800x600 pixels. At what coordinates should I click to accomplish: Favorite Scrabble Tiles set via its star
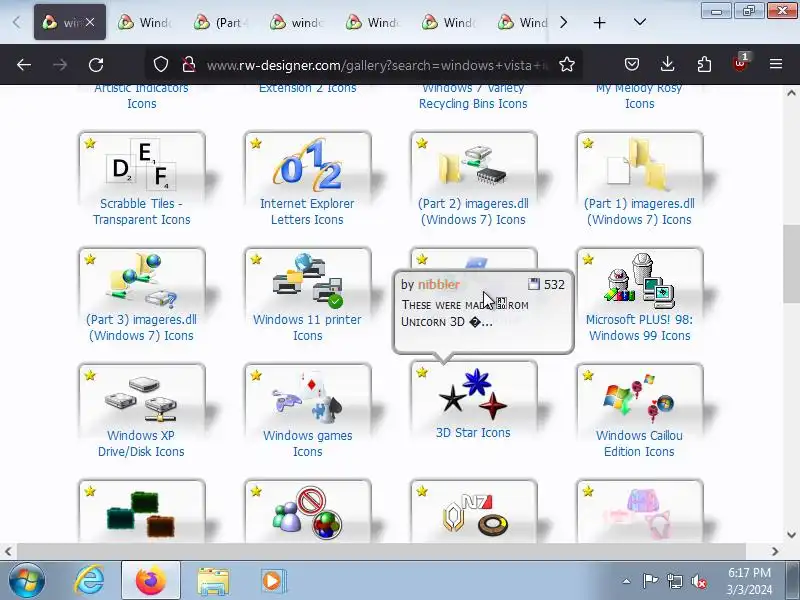[90, 143]
